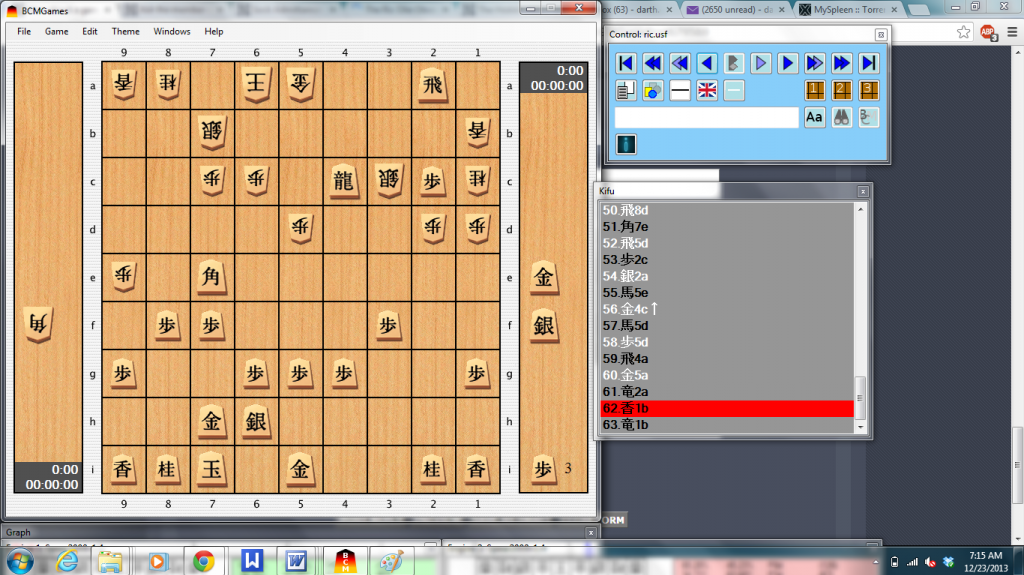Select Kifu move 60.金5a
Screen dimensions: 1024x575
[x=727, y=375]
